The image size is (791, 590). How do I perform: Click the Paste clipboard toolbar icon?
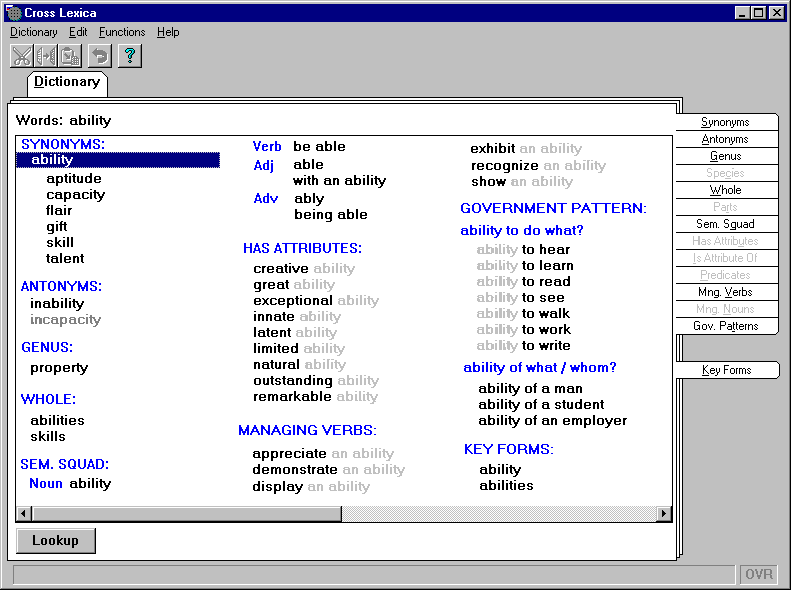tap(70, 56)
